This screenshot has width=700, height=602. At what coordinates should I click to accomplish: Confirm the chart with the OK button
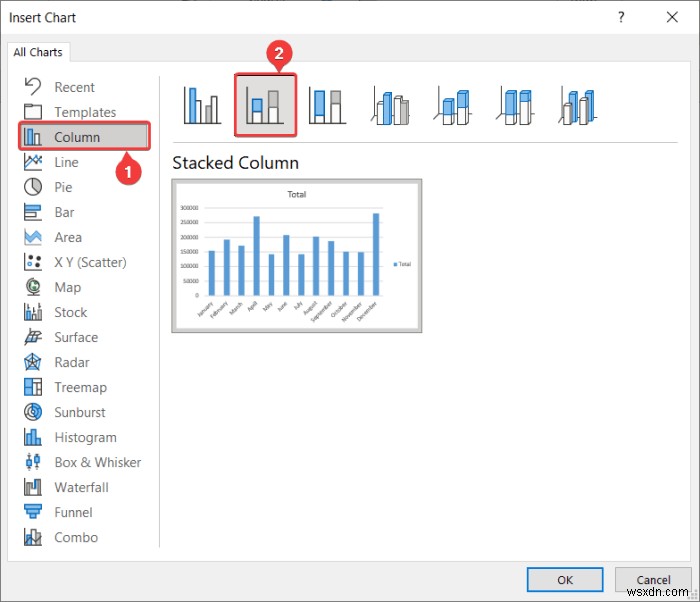coord(565,580)
